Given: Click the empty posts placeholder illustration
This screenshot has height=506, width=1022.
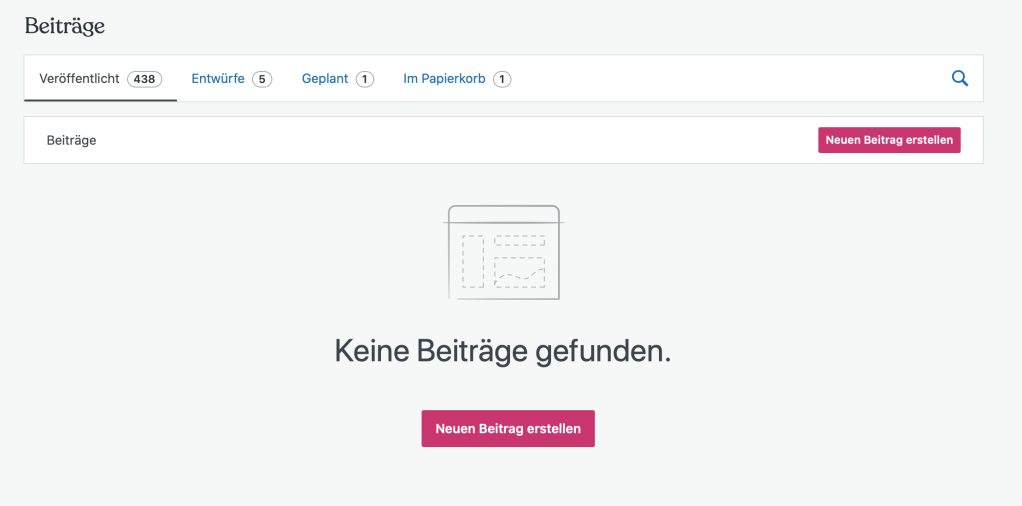Looking at the screenshot, I should (503, 252).
